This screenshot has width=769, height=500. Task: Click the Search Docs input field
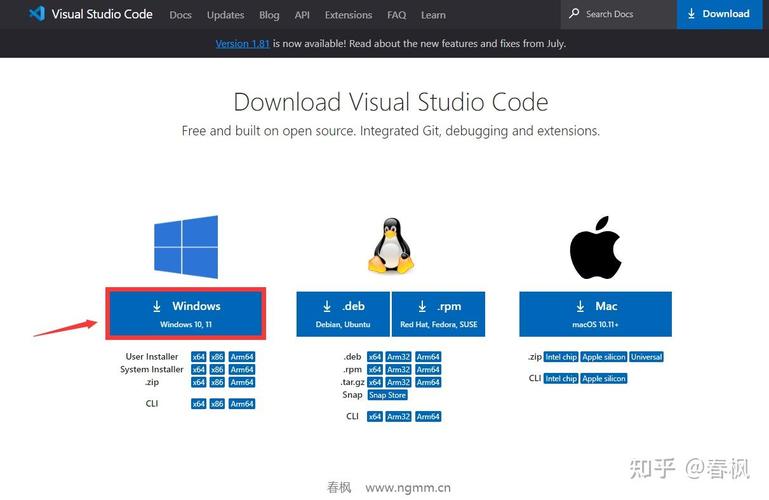pyautogui.click(x=619, y=14)
